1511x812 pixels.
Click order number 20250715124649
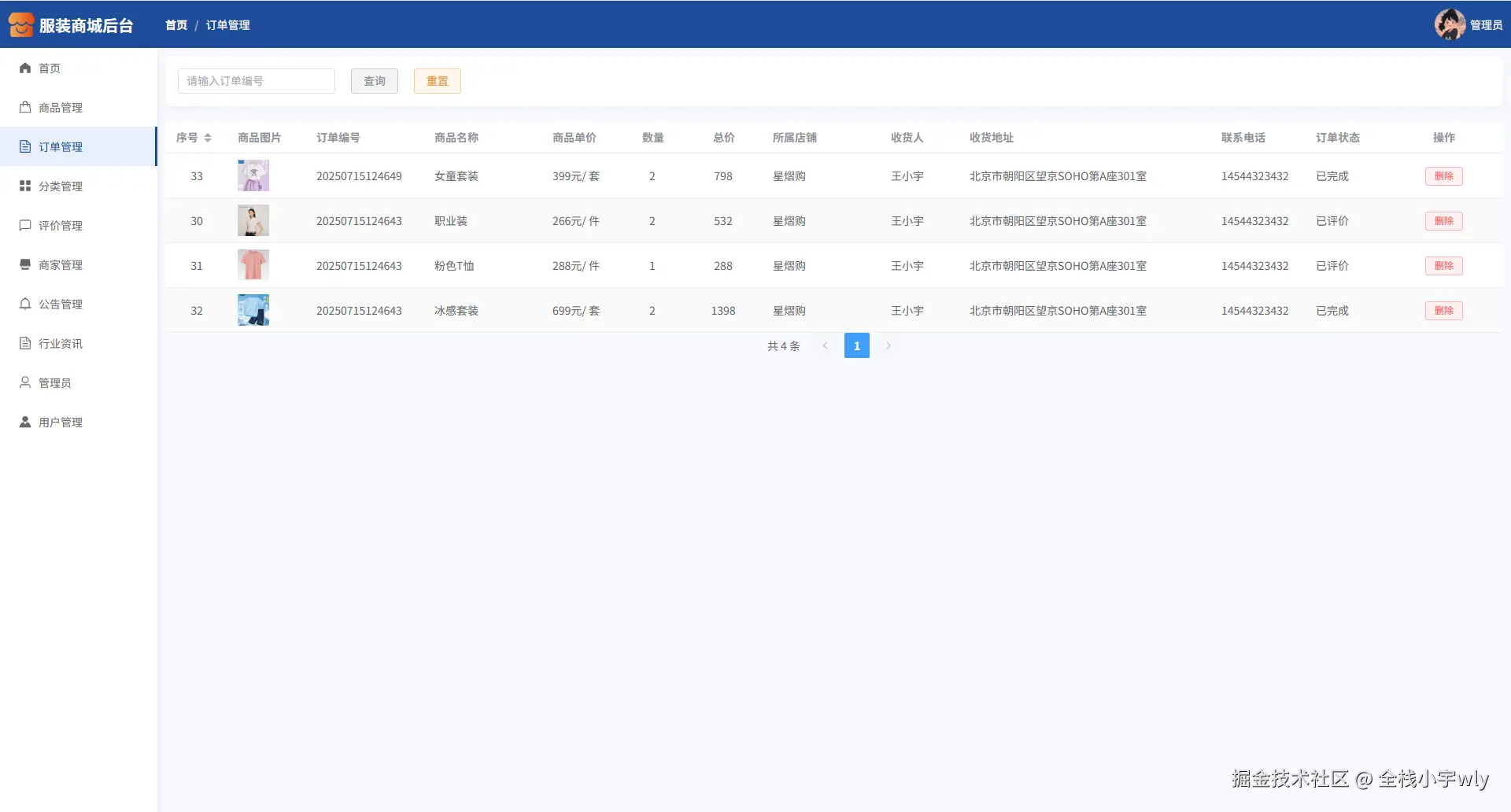click(x=359, y=176)
